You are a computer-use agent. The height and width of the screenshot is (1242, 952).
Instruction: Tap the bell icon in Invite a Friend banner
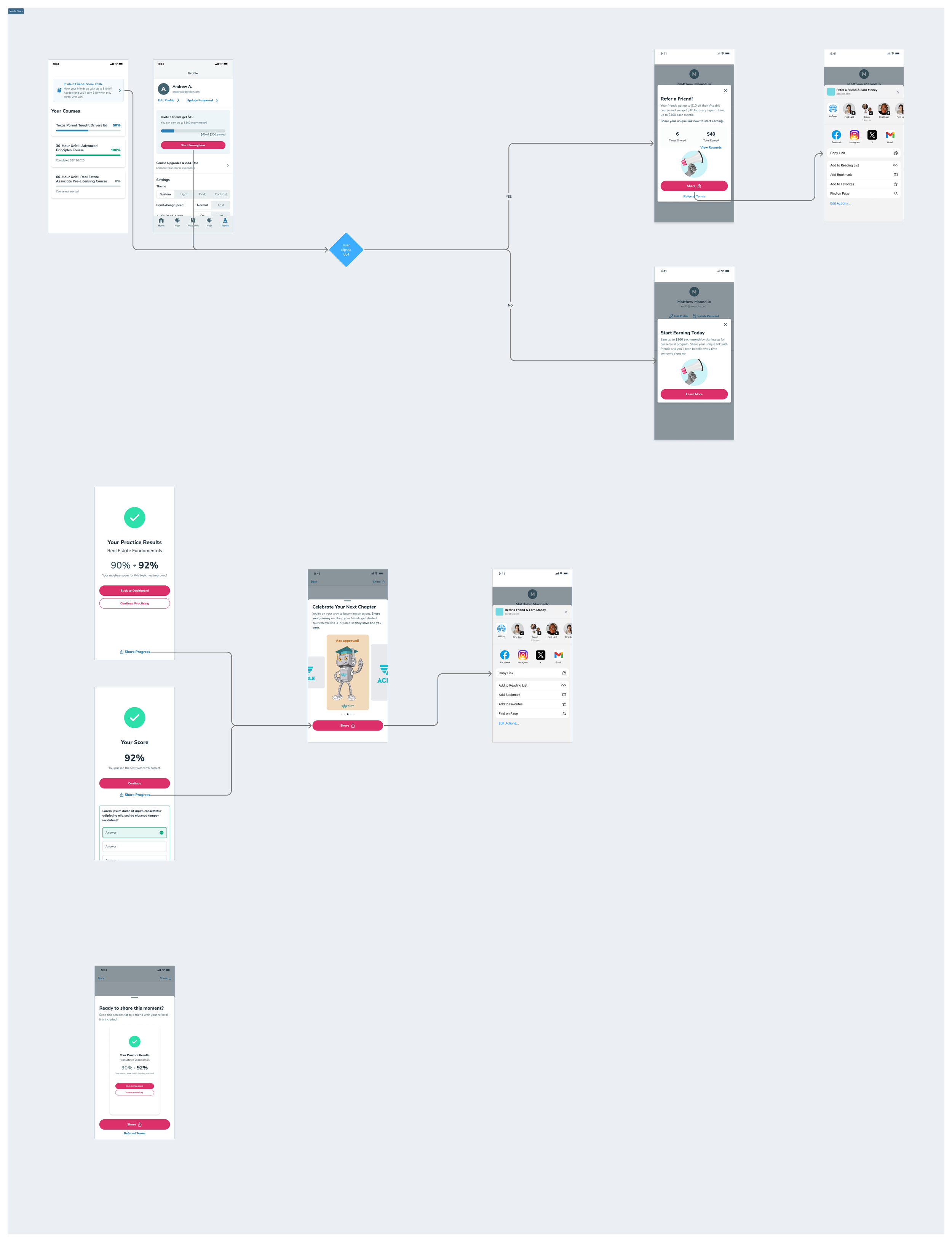59,90
